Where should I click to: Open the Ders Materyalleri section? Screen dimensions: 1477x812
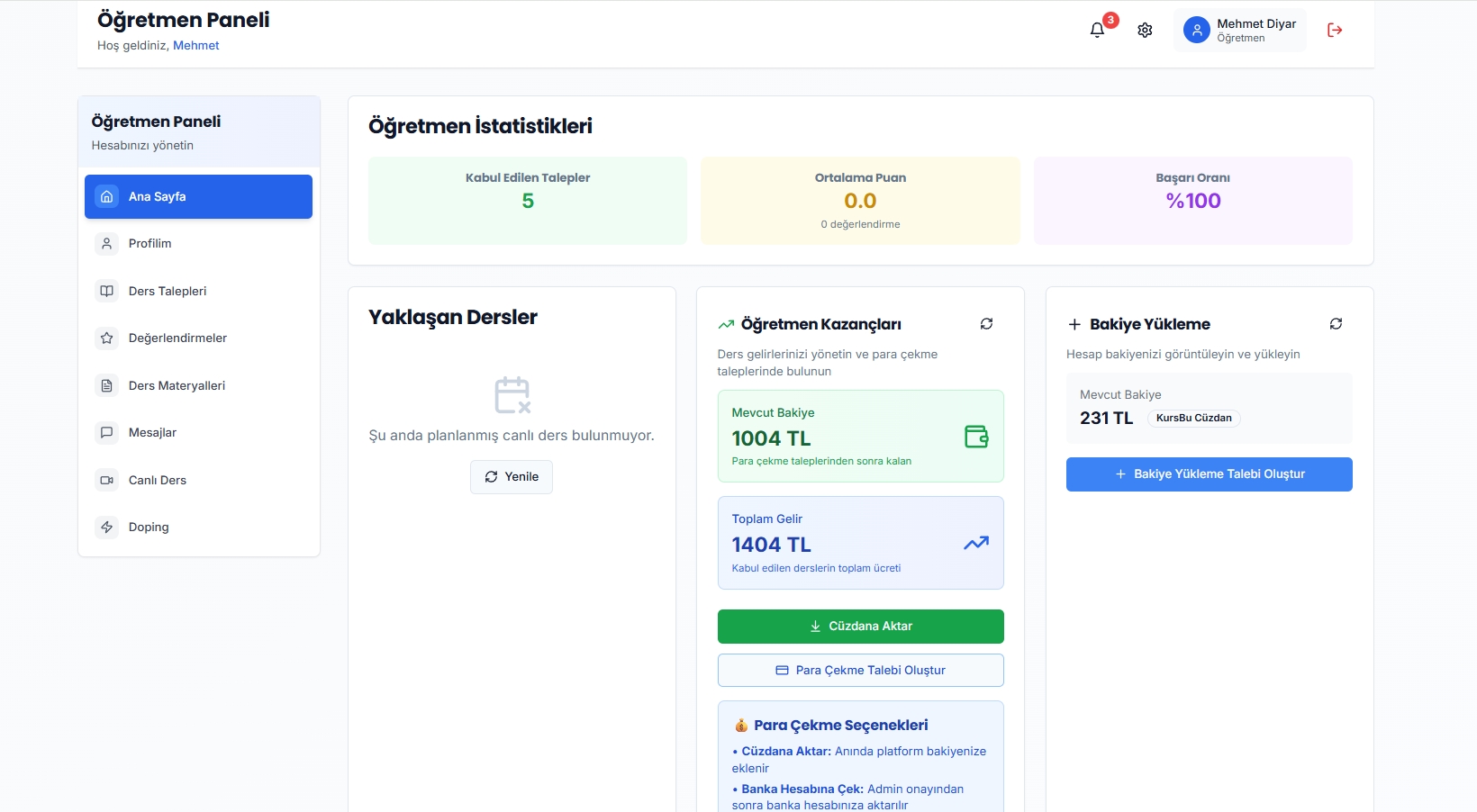(198, 385)
